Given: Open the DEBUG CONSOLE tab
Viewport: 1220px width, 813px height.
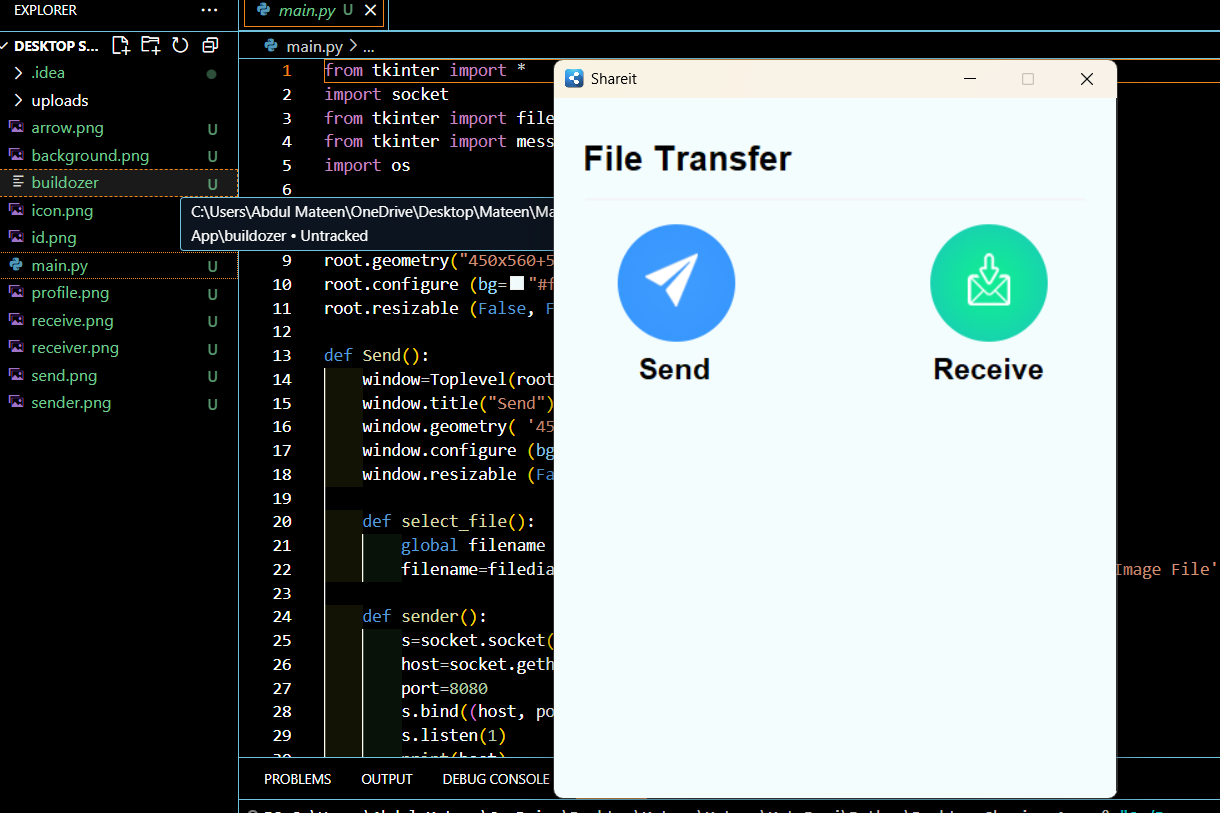Looking at the screenshot, I should click(495, 778).
